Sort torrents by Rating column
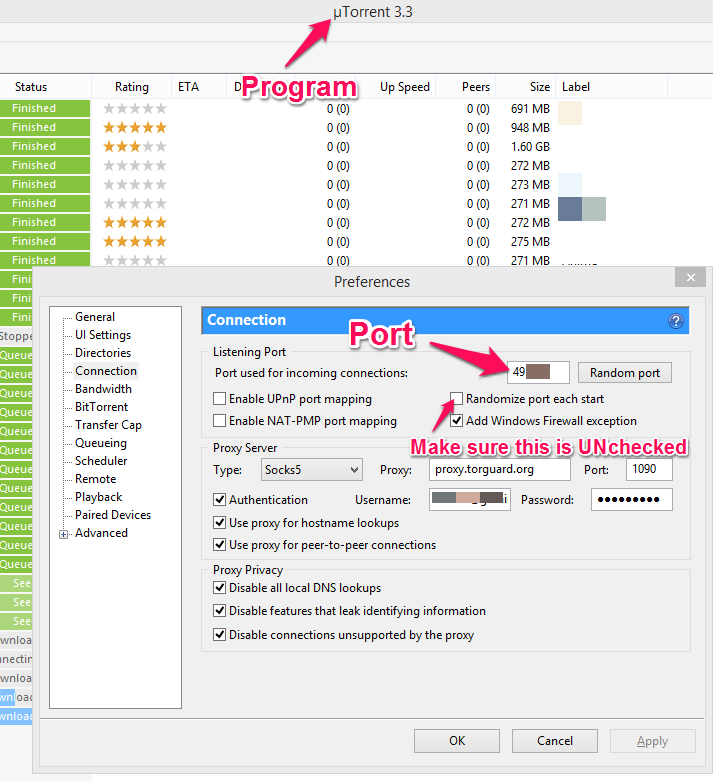 [x=132, y=87]
